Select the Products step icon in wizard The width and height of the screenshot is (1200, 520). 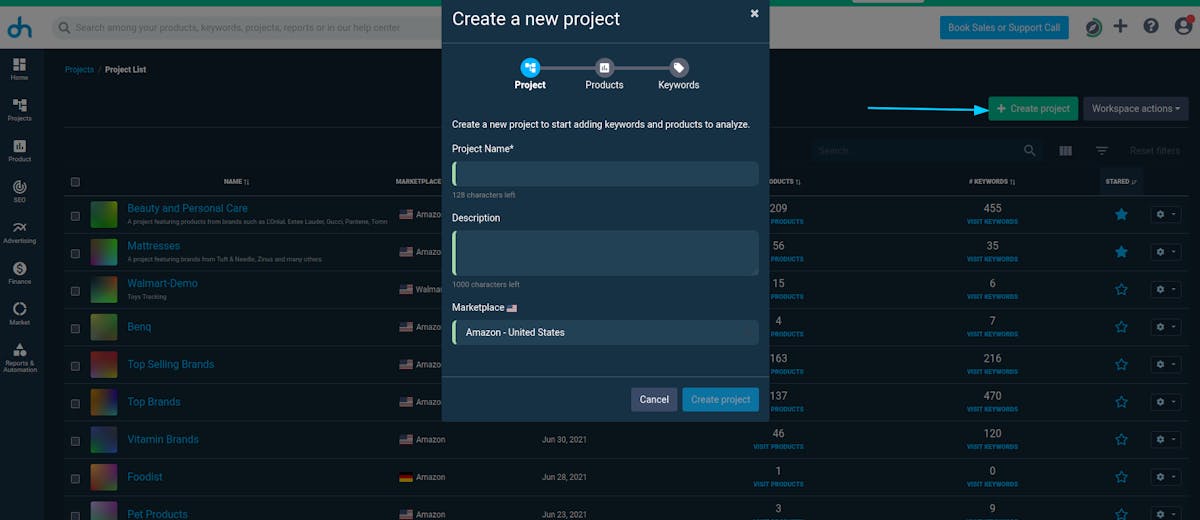point(604,67)
